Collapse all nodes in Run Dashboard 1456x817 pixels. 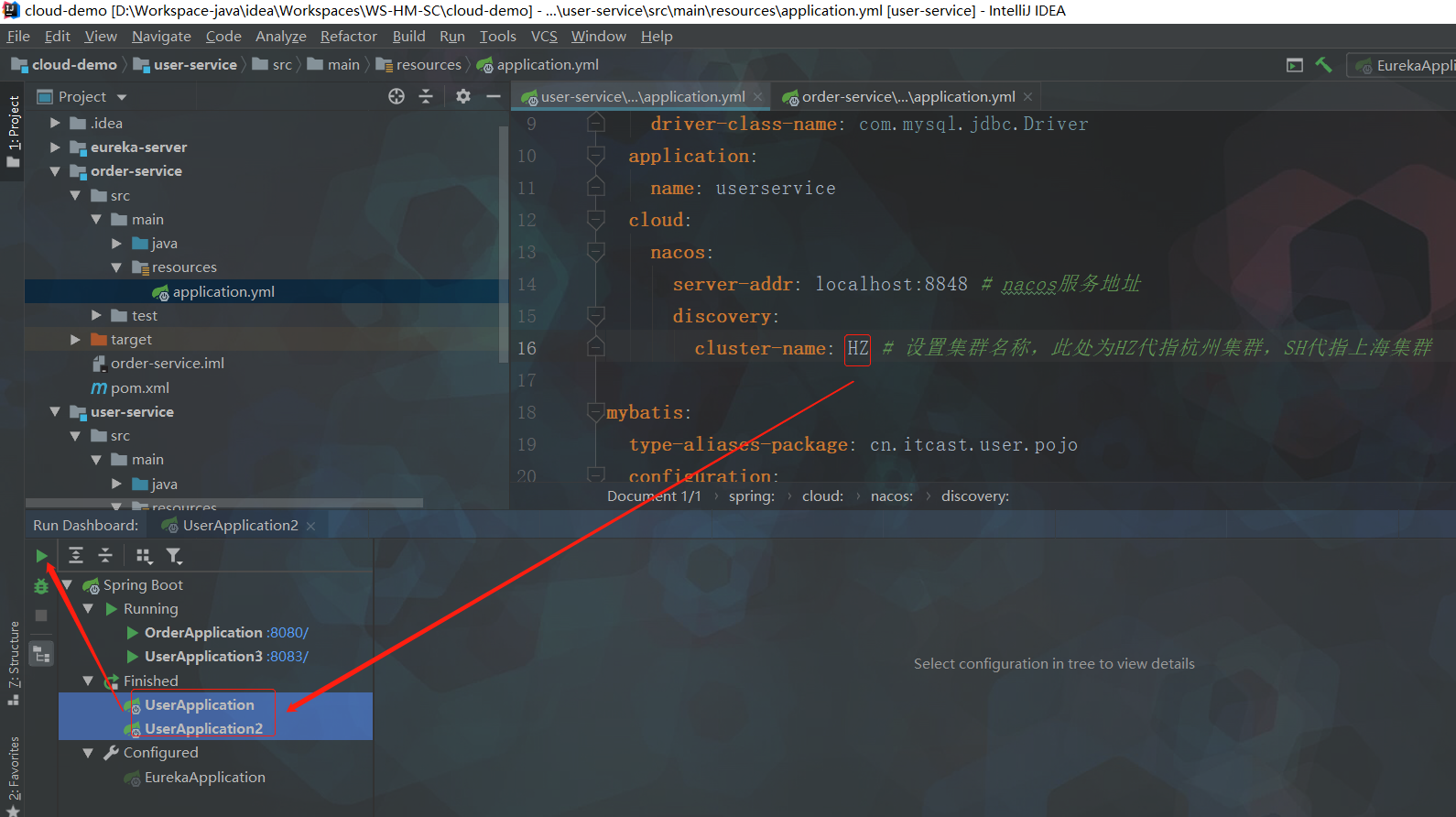(105, 556)
